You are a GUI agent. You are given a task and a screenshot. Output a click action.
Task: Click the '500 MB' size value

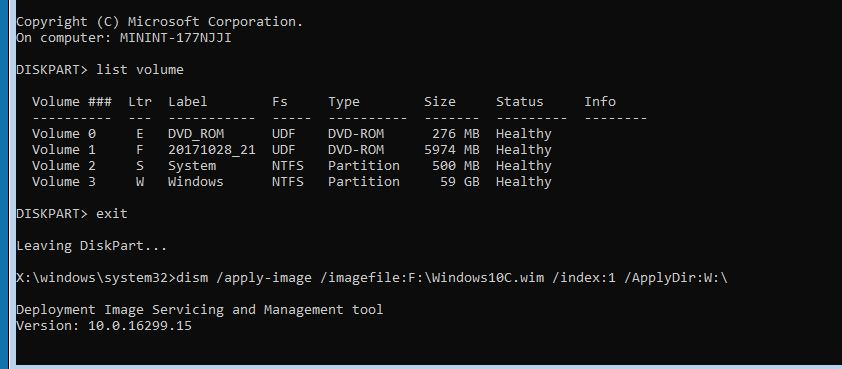(x=456, y=165)
